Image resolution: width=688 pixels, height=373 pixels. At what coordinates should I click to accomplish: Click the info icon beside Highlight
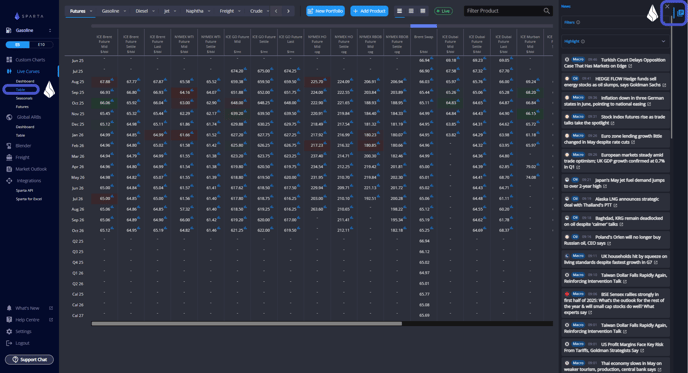(583, 41)
